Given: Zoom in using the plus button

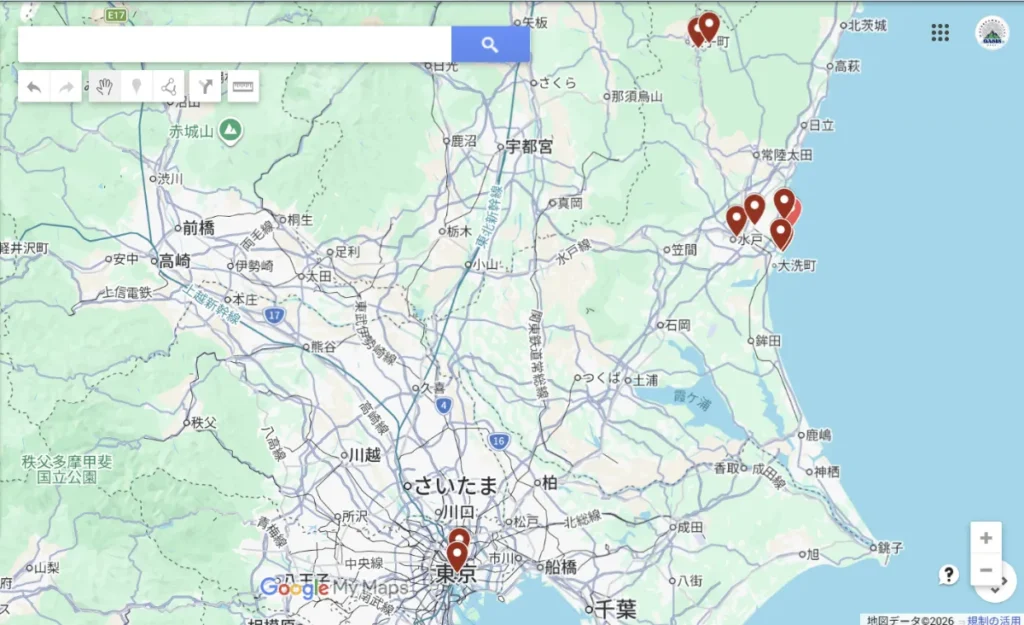Looking at the screenshot, I should pos(986,537).
